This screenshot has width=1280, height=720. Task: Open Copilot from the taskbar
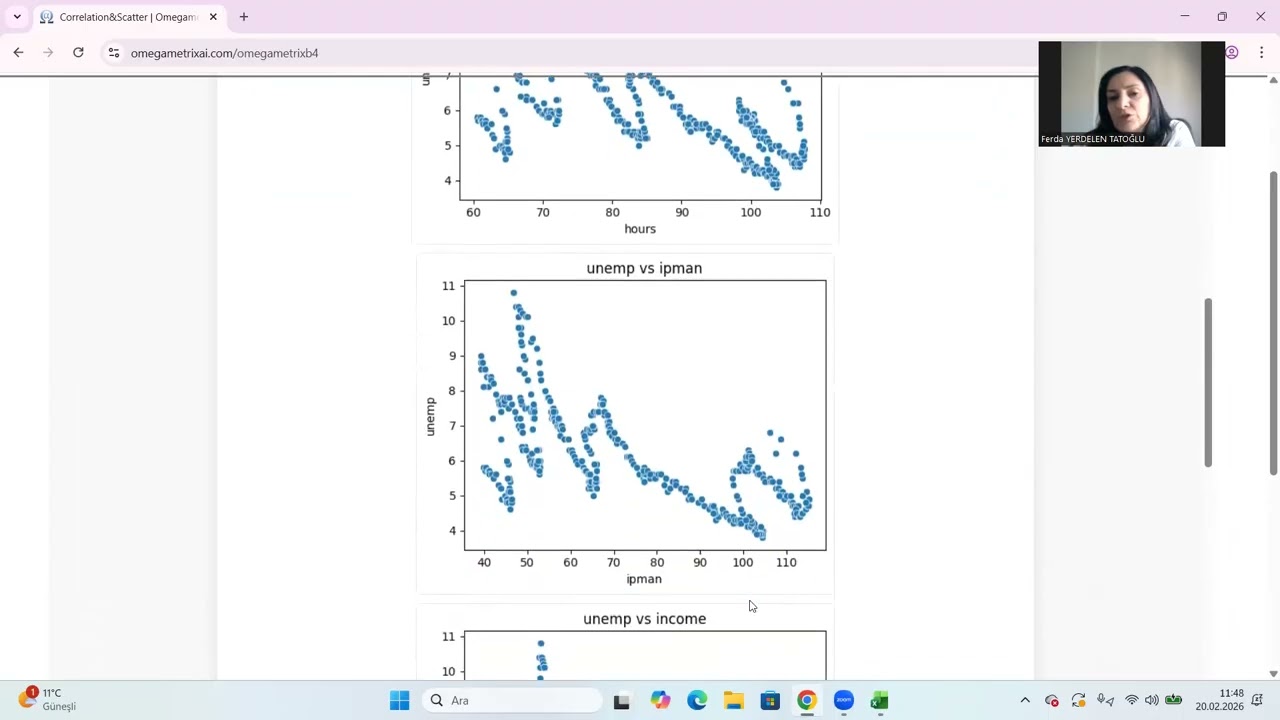[661, 700]
